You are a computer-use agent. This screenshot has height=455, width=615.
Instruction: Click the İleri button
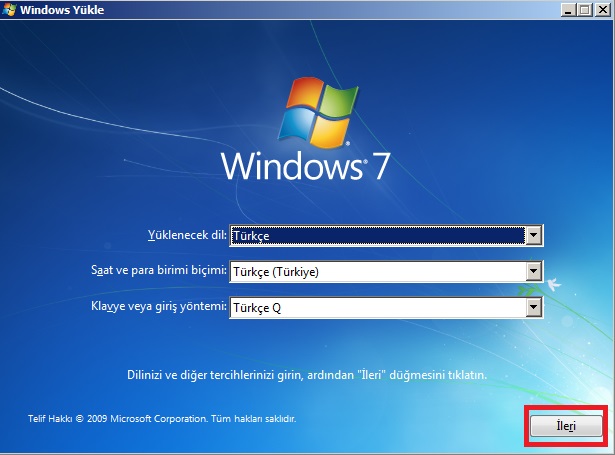pyautogui.click(x=566, y=426)
